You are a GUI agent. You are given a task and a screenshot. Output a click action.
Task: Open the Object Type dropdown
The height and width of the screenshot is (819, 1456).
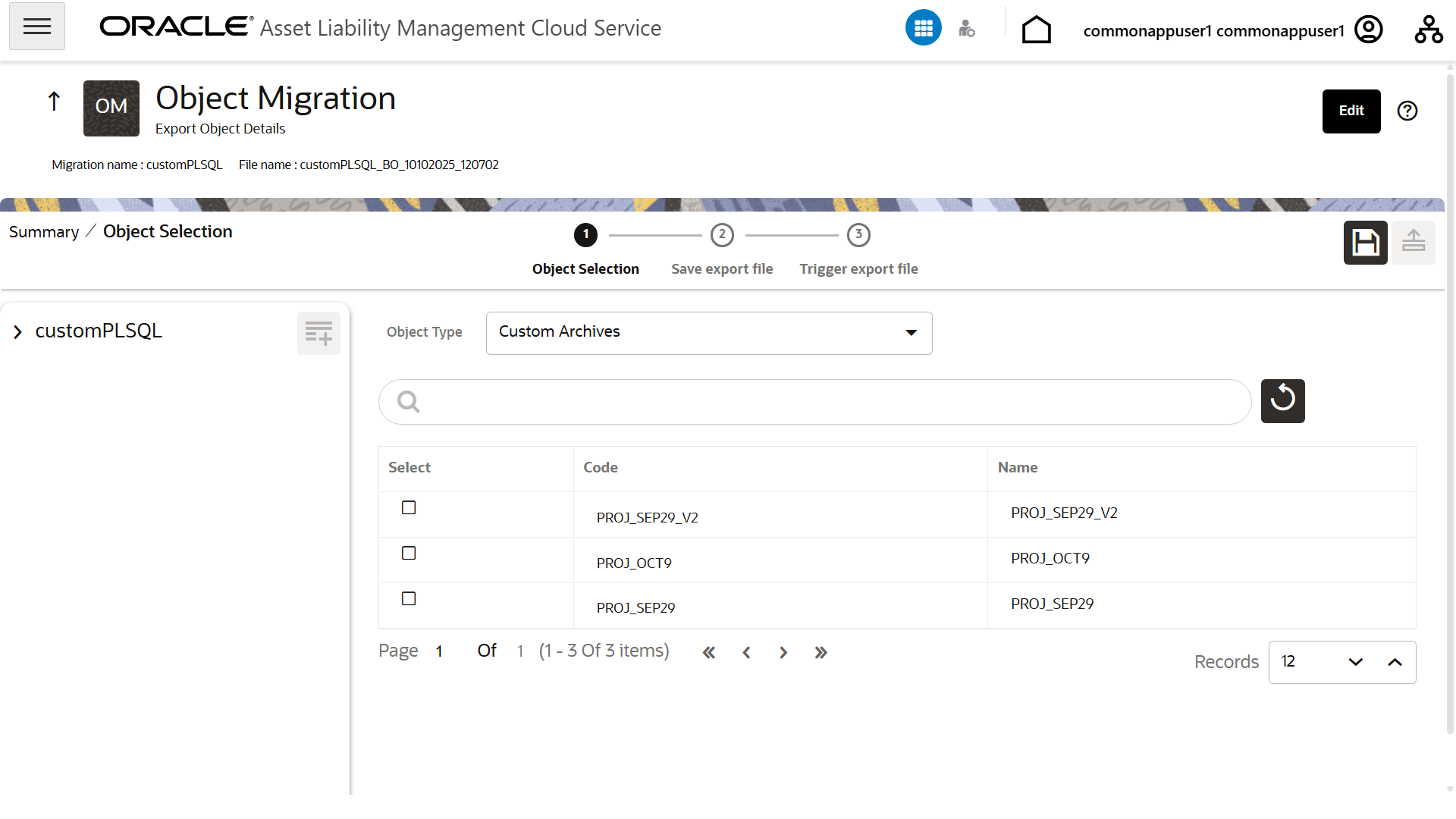(708, 333)
